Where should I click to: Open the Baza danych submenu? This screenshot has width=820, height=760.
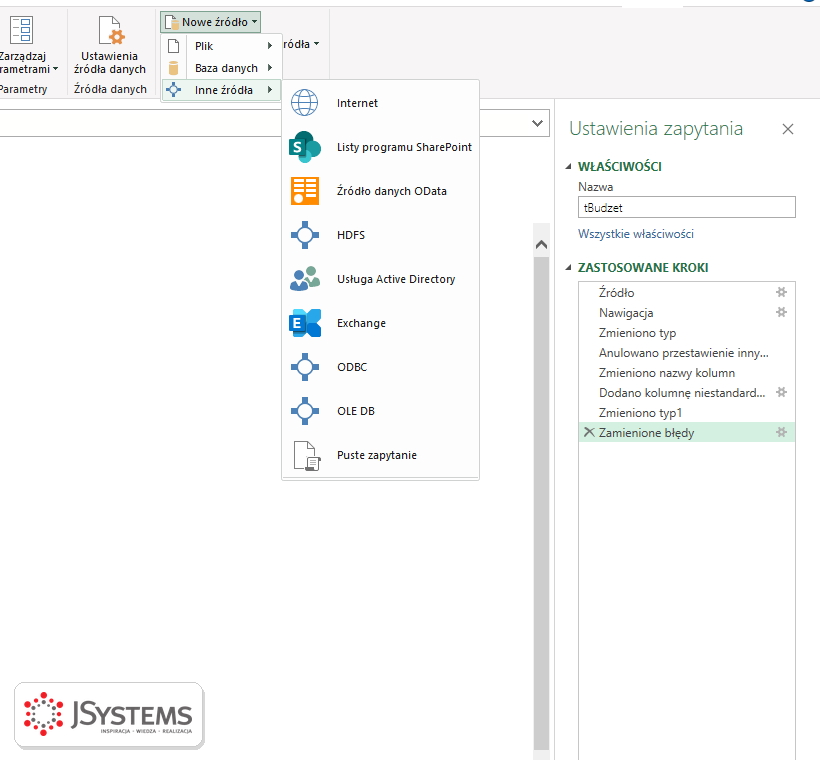(x=221, y=68)
